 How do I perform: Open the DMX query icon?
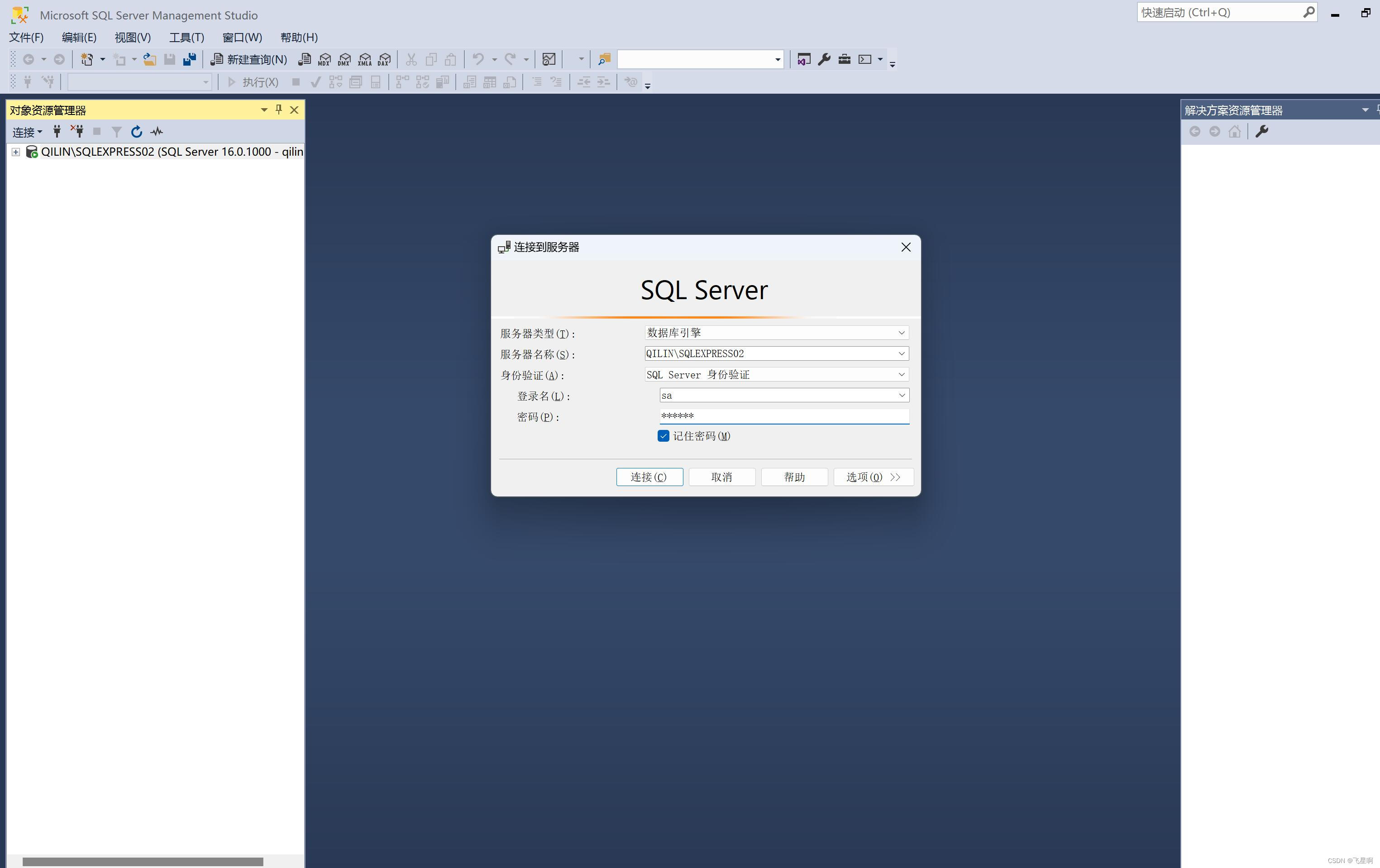(344, 60)
